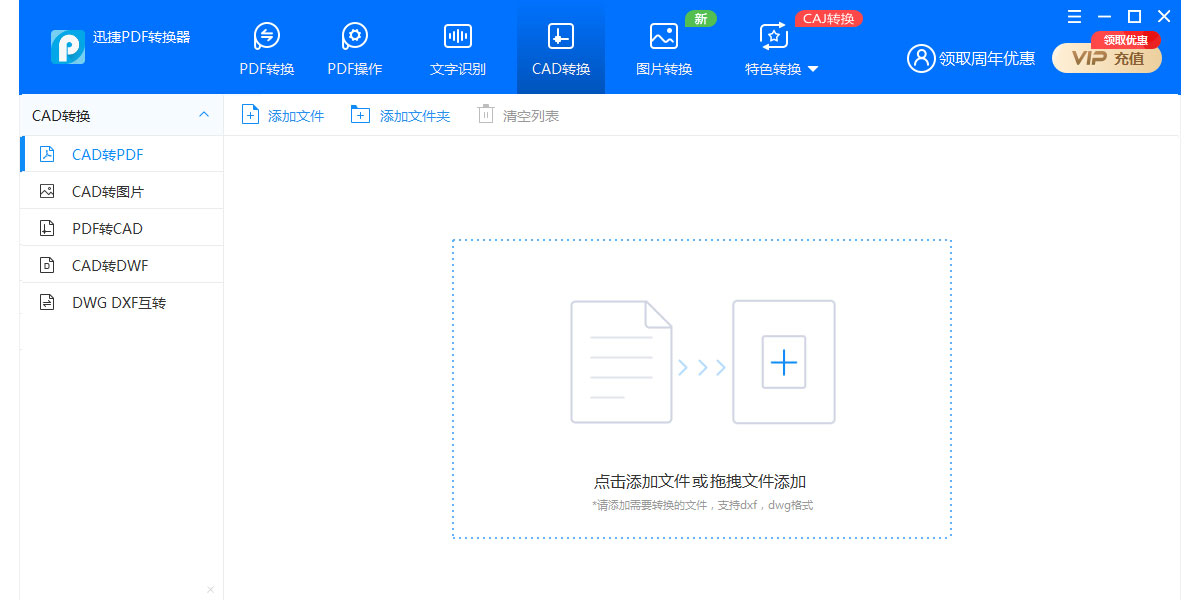This screenshot has height=600, width=1200.
Task: Click the 清空列表 trash icon
Action: (487, 114)
